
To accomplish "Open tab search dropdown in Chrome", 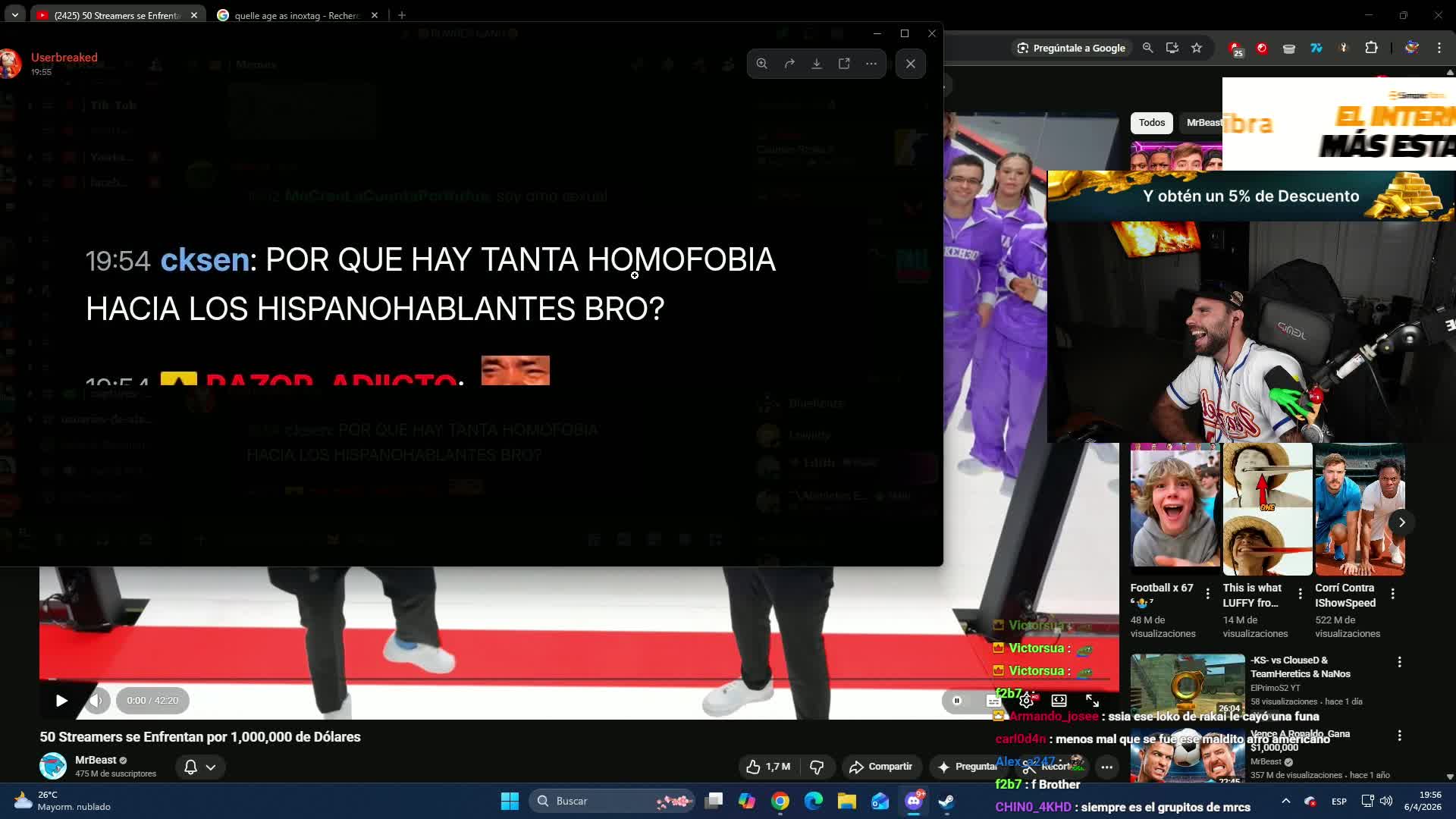I will tap(14, 15).
